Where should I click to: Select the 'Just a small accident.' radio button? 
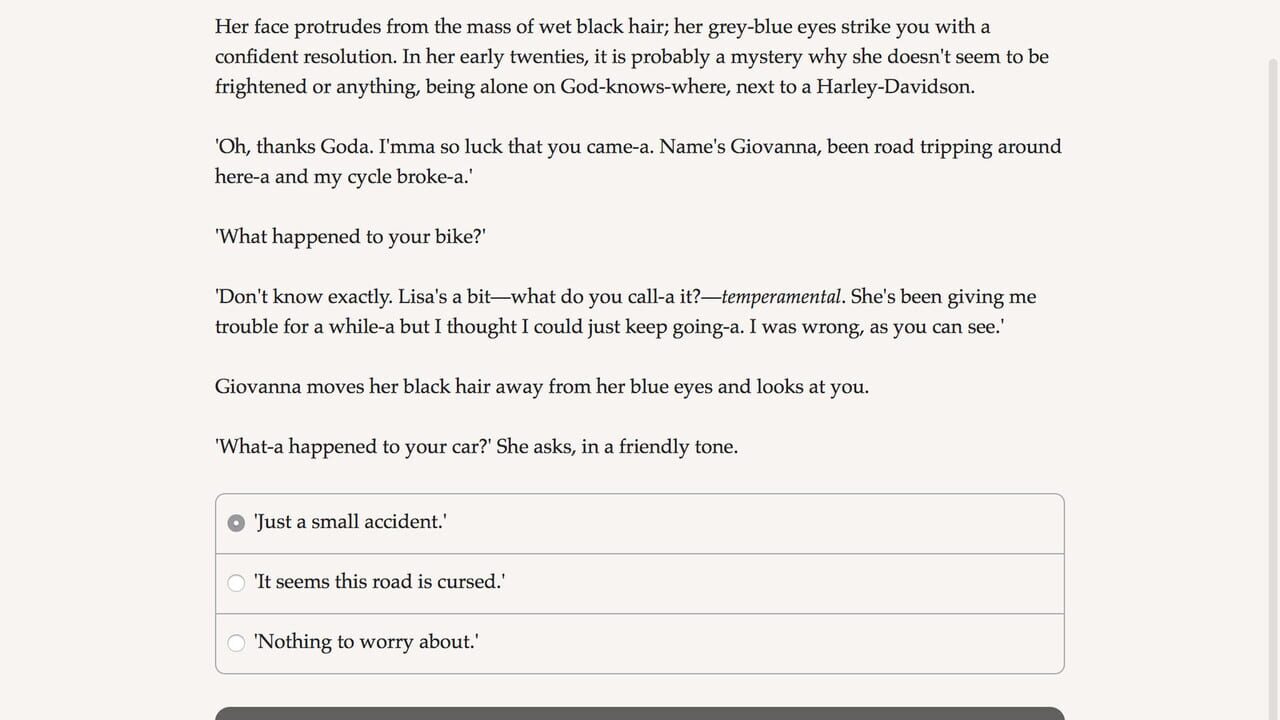pyautogui.click(x=236, y=523)
